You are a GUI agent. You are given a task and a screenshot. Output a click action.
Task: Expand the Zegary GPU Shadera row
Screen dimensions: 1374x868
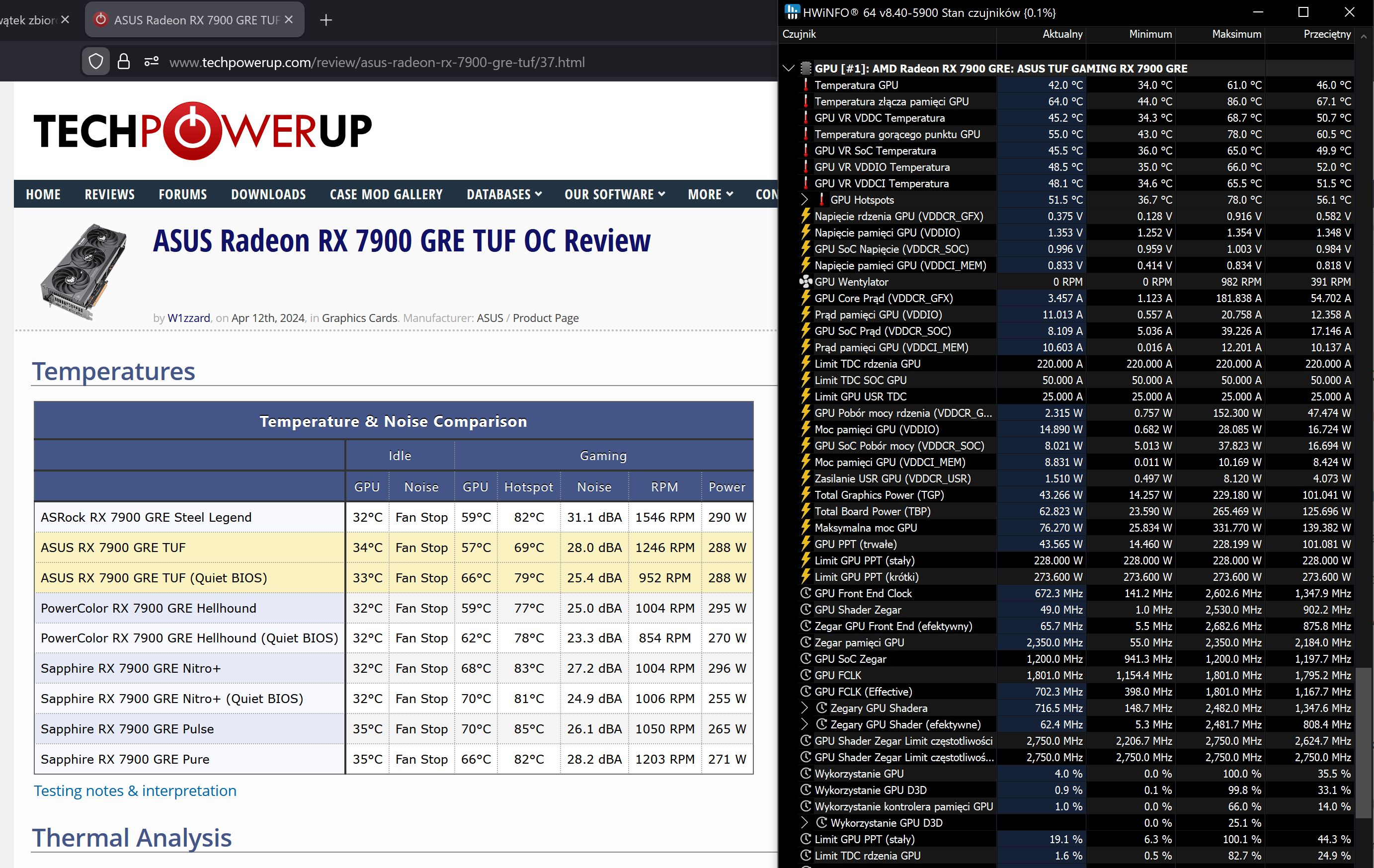805,708
